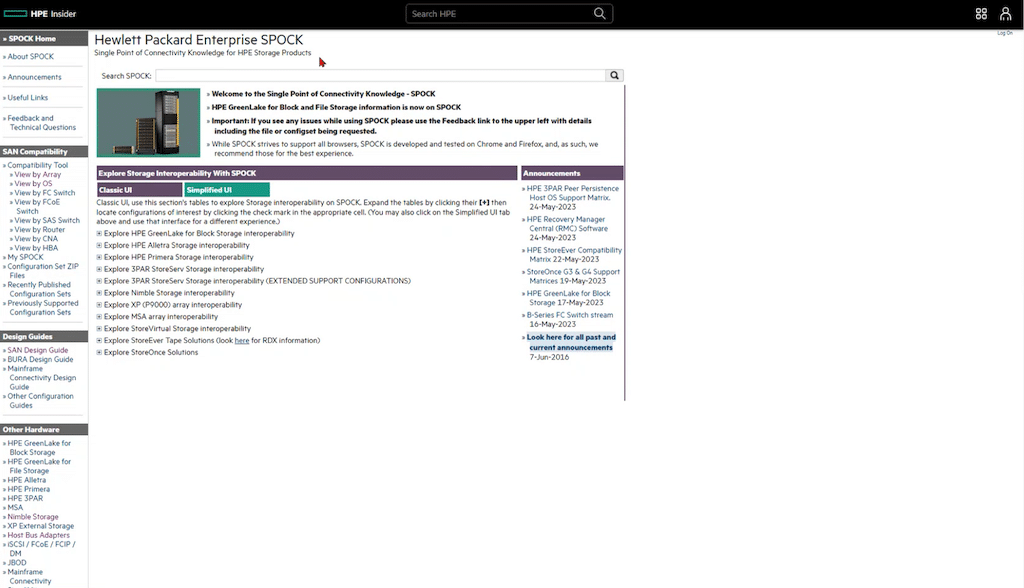Open Other Configuration Guides
This screenshot has width=1024, height=588.
(40, 400)
